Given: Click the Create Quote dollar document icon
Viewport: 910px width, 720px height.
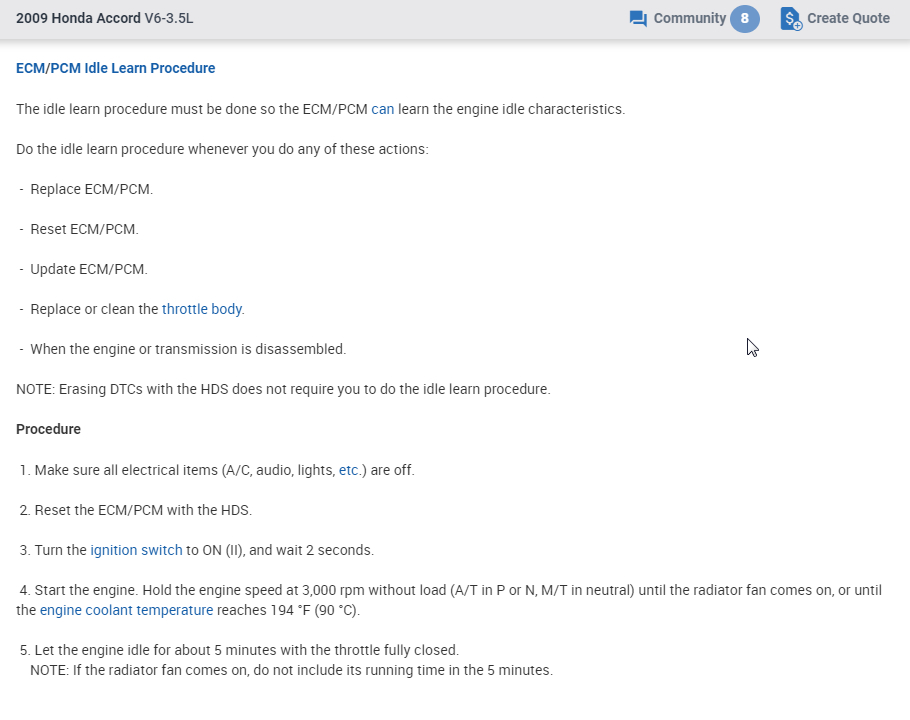Looking at the screenshot, I should coord(791,19).
